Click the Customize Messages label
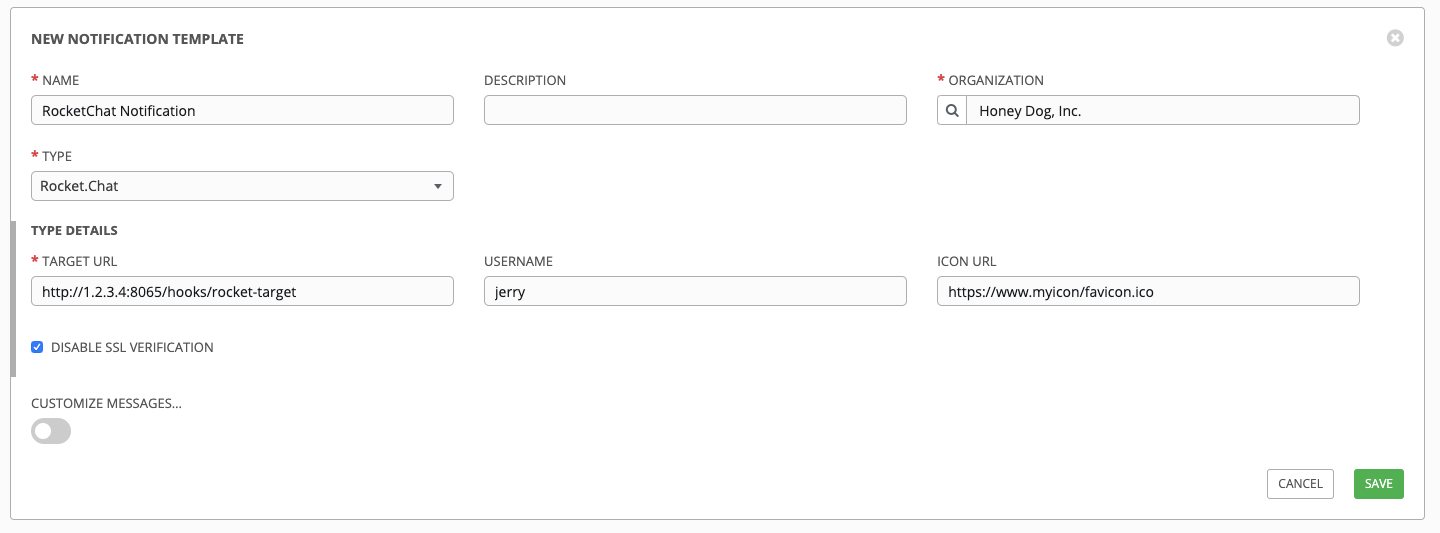 coord(106,404)
